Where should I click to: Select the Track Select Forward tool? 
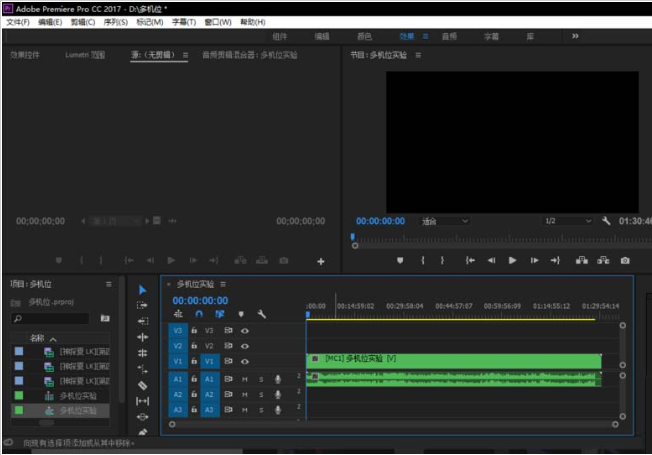pyautogui.click(x=142, y=305)
